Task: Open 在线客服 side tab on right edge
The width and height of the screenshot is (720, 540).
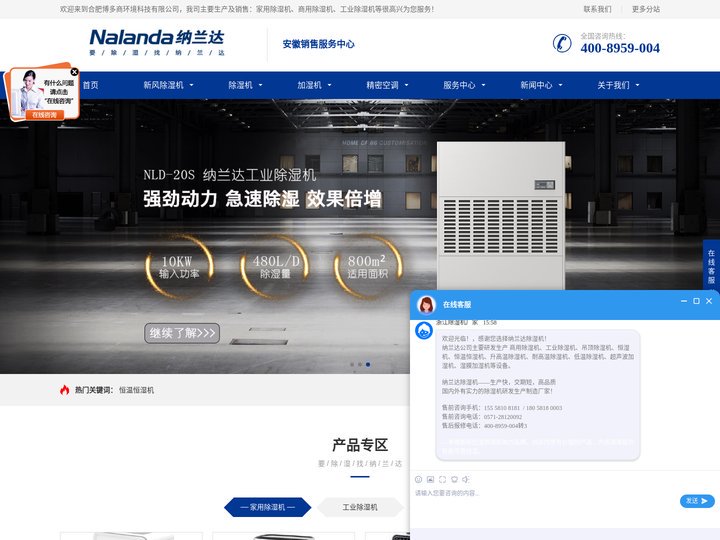Action: (711, 266)
